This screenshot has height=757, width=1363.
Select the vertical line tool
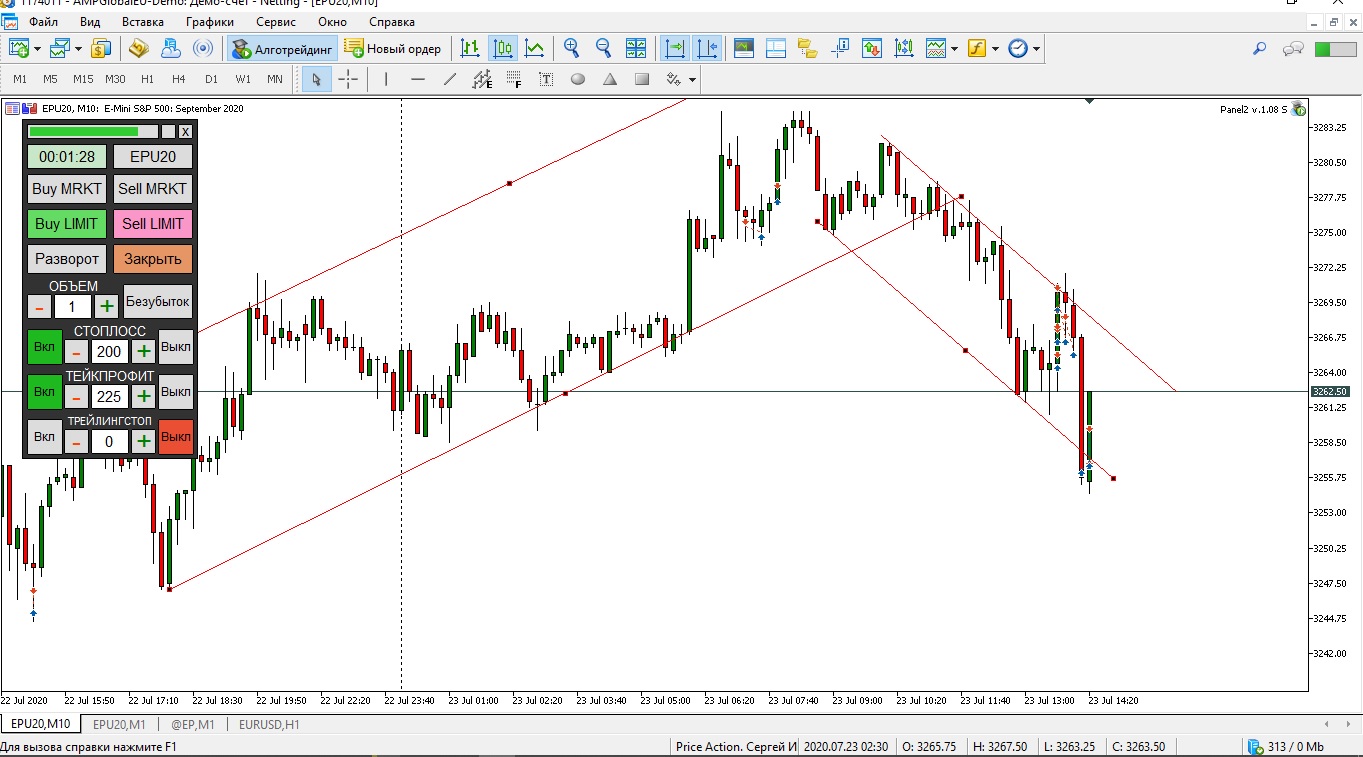pos(386,79)
